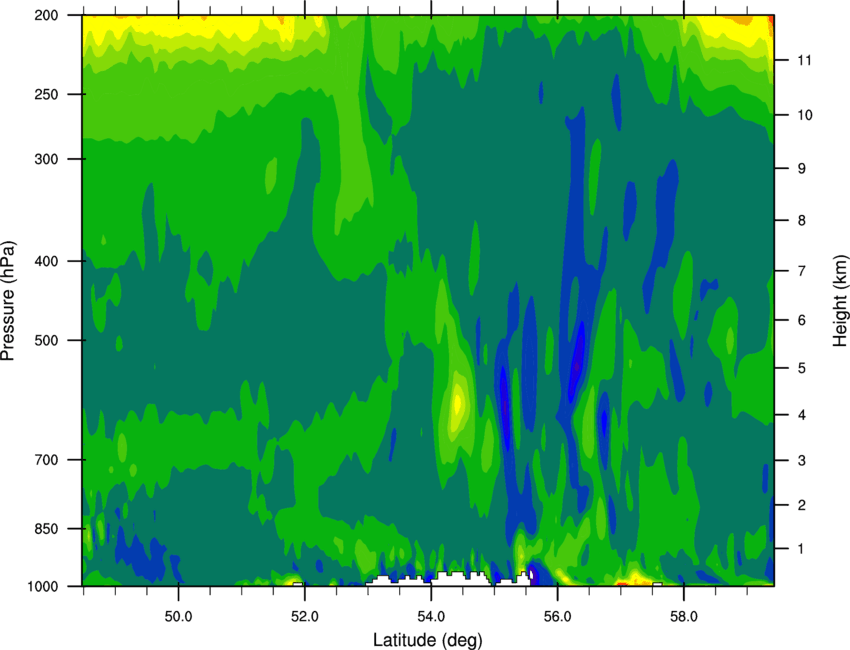Click the Latitude (deg) axis title
The height and width of the screenshot is (650, 850).
click(x=427, y=640)
